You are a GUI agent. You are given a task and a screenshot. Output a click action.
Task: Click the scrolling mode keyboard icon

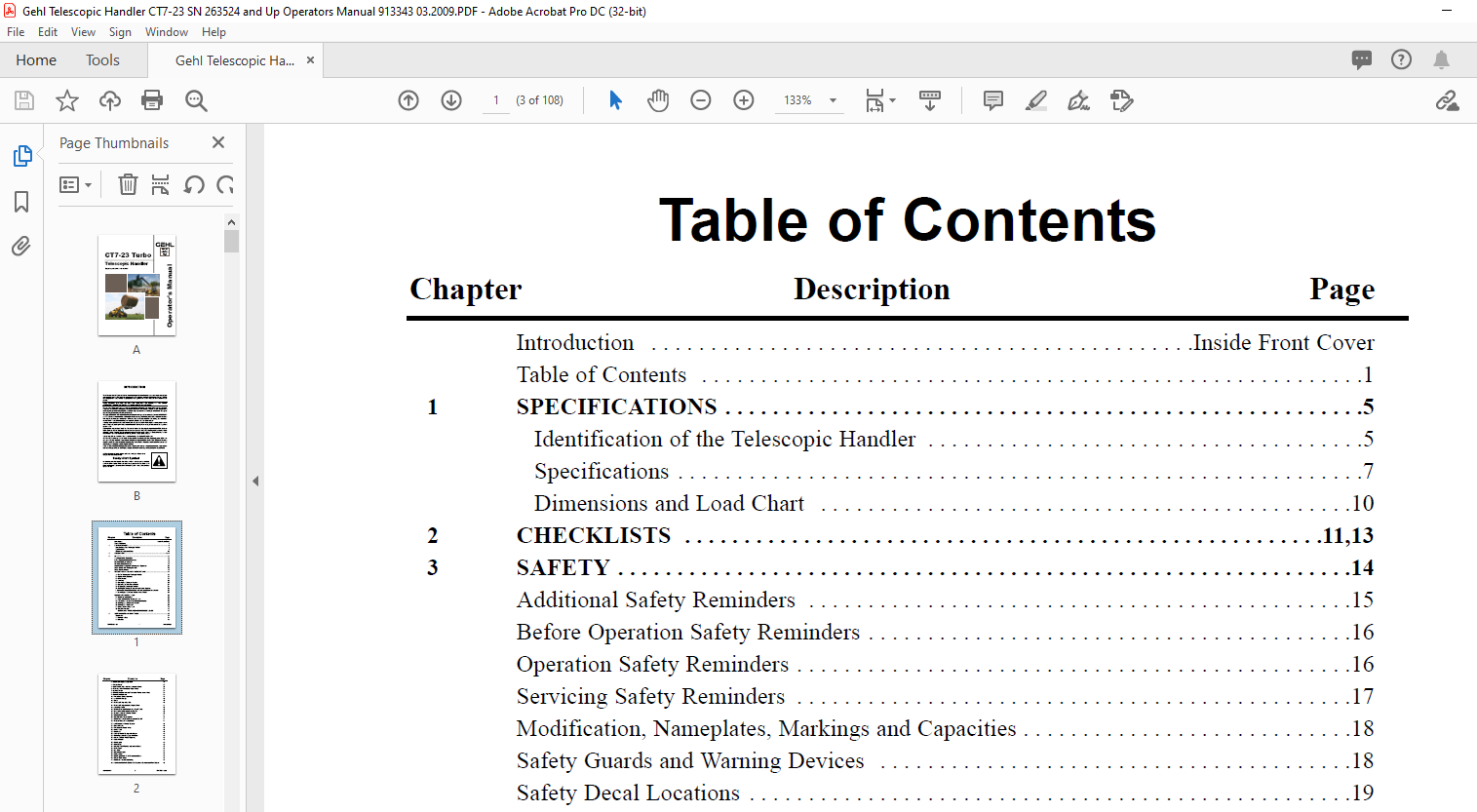pyautogui.click(x=930, y=100)
